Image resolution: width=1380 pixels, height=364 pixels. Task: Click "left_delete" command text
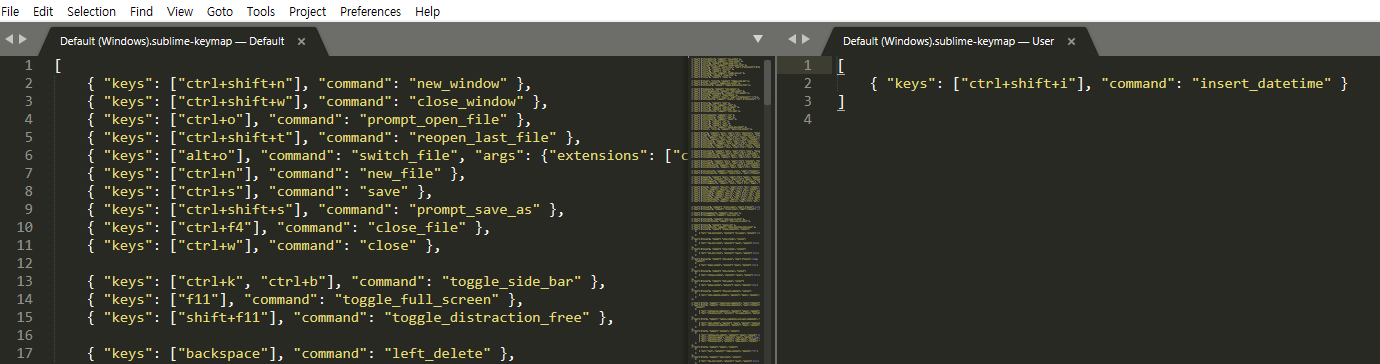[443, 353]
